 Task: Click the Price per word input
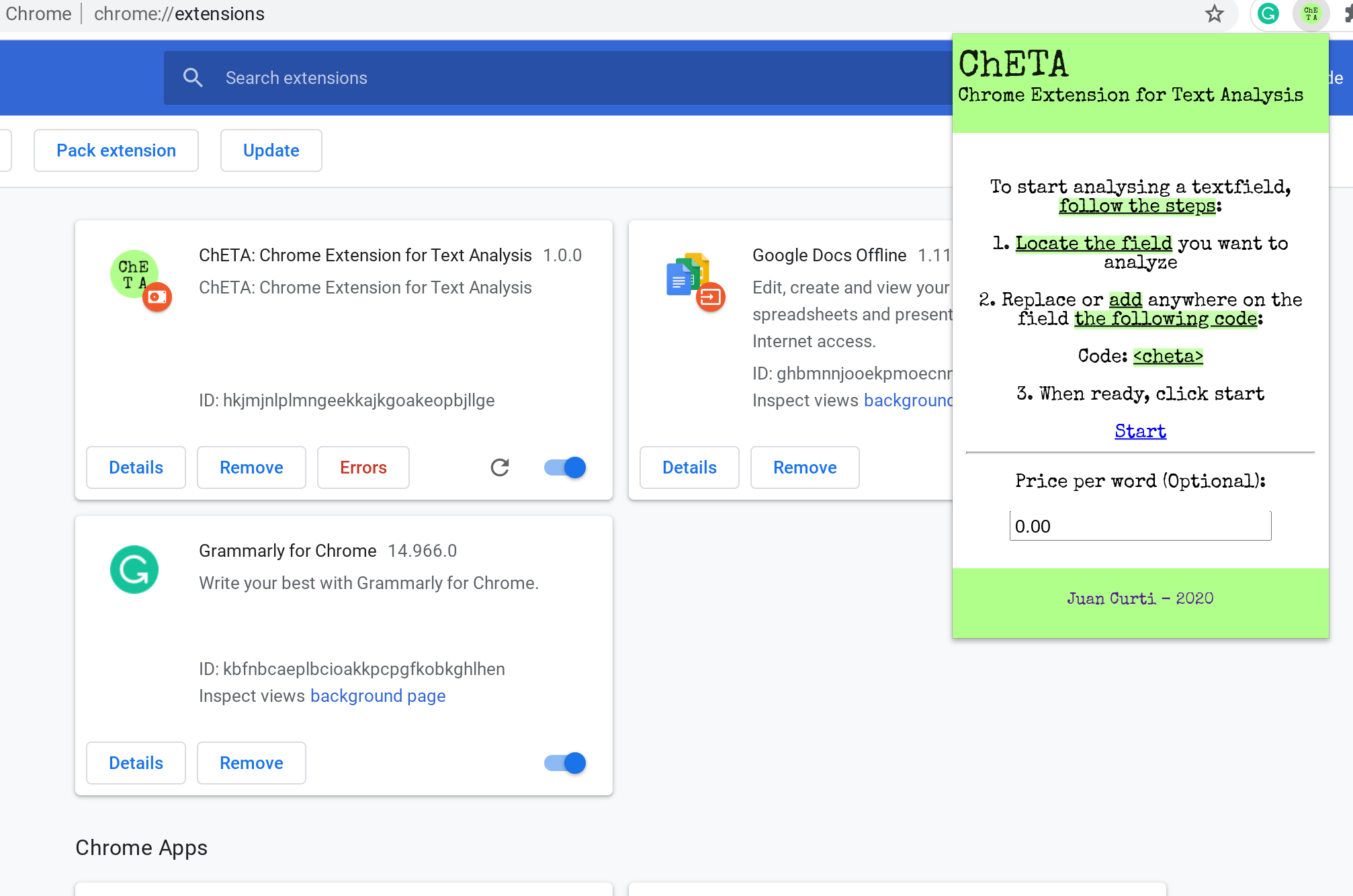(1140, 526)
